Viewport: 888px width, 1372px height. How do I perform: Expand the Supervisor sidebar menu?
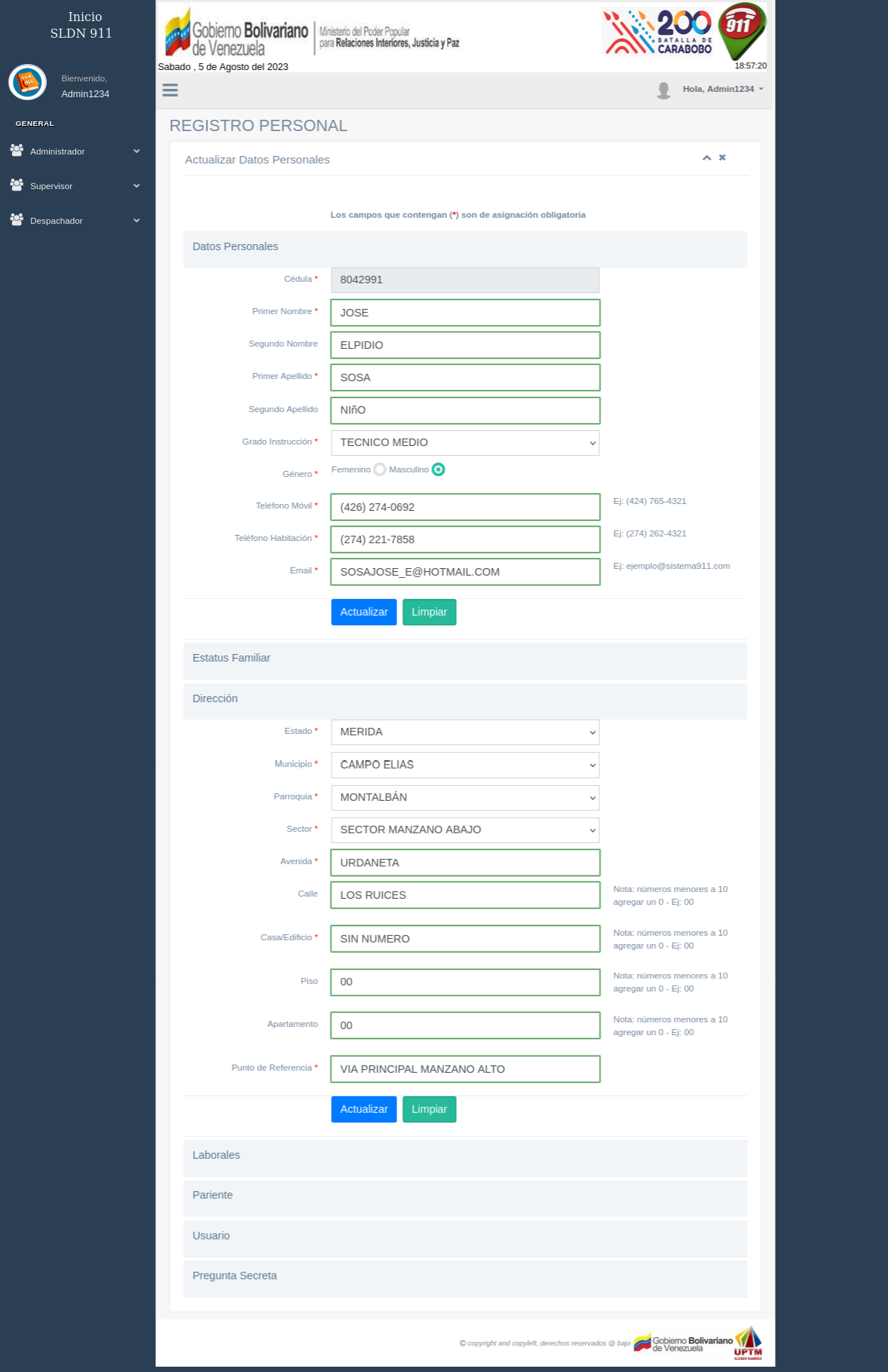[x=75, y=186]
